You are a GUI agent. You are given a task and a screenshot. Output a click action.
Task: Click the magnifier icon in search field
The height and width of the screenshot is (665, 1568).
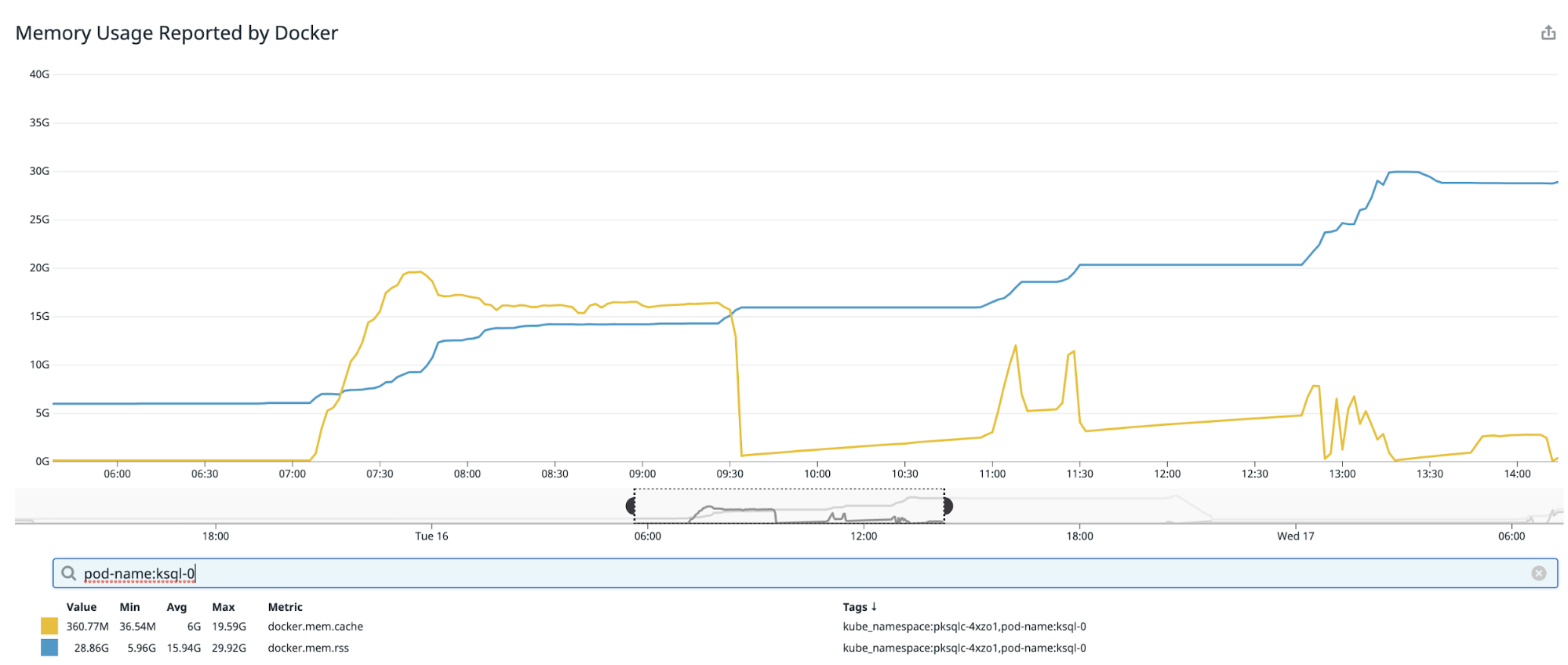click(x=69, y=573)
